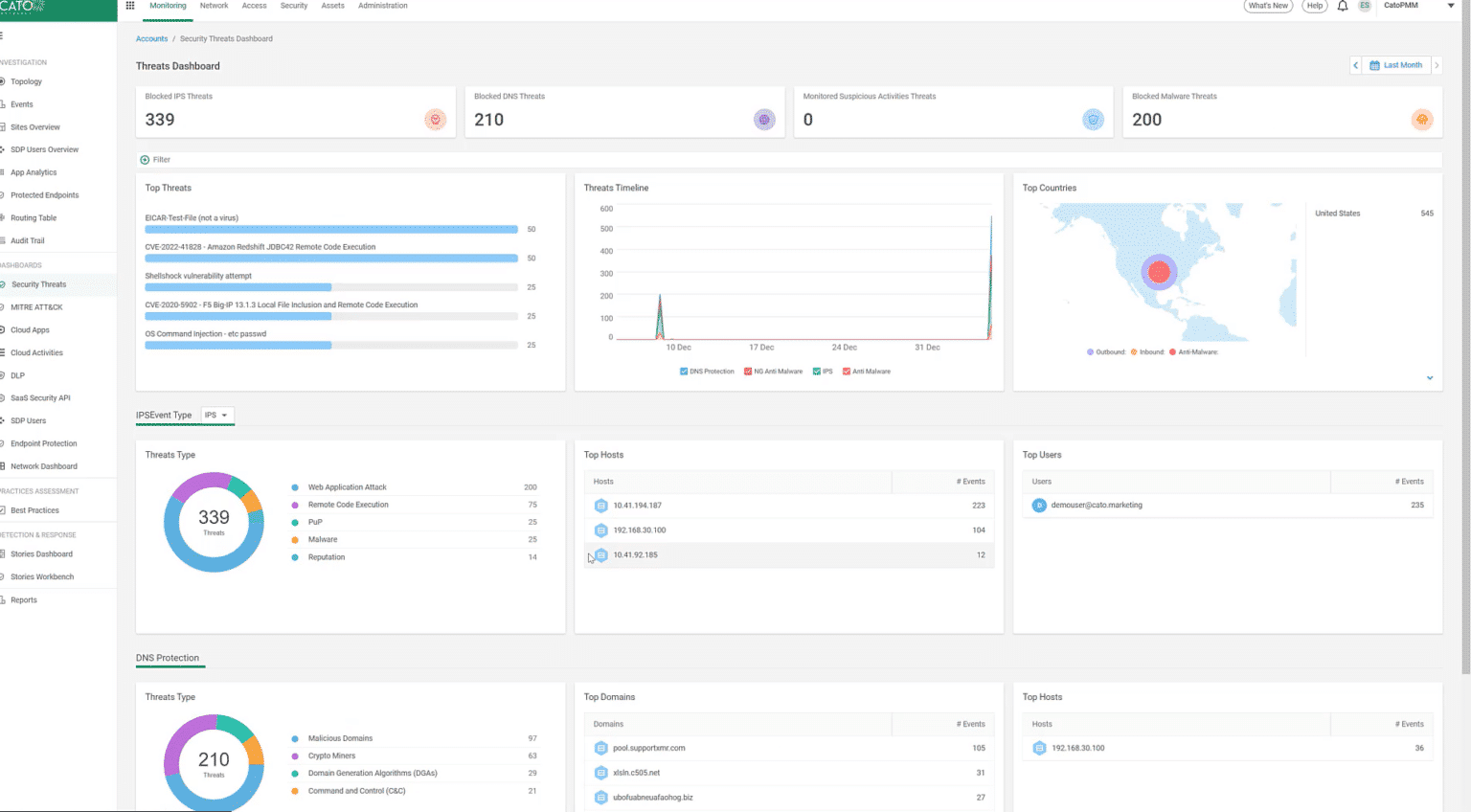Follow the Accounts breadcrumb link
The height and width of the screenshot is (812, 1471).
pos(151,38)
